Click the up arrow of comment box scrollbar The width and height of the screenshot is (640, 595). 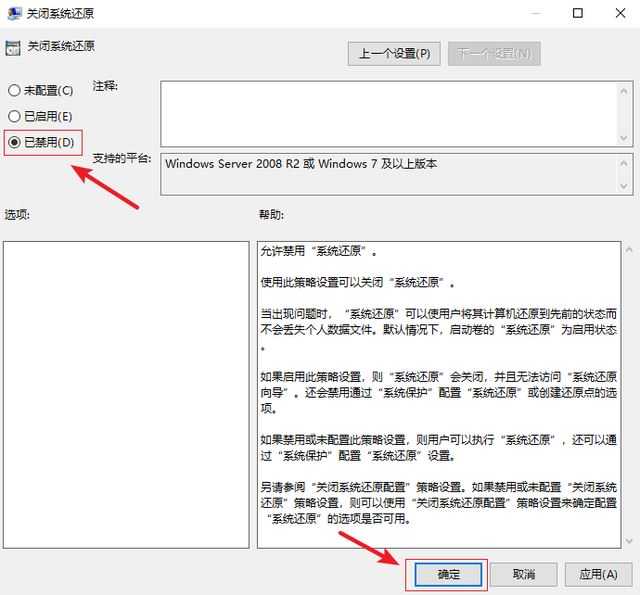tap(624, 91)
